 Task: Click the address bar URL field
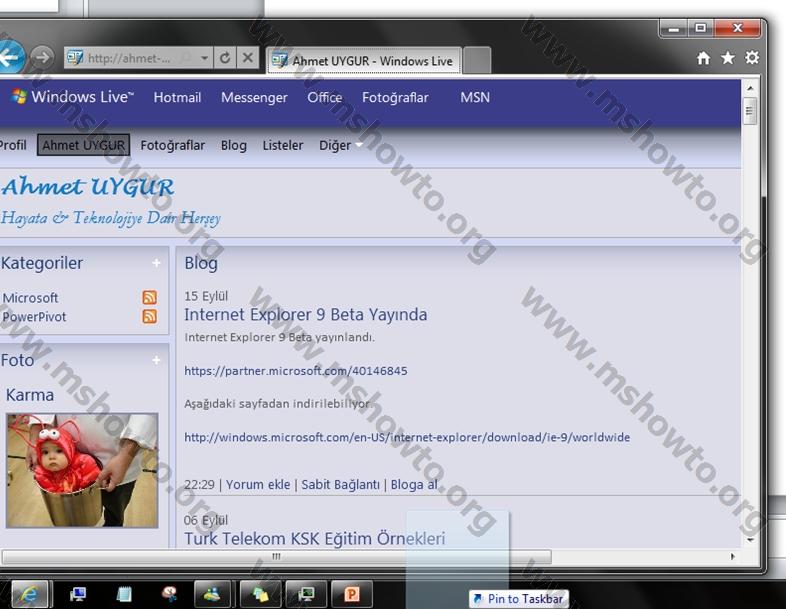click(x=130, y=58)
